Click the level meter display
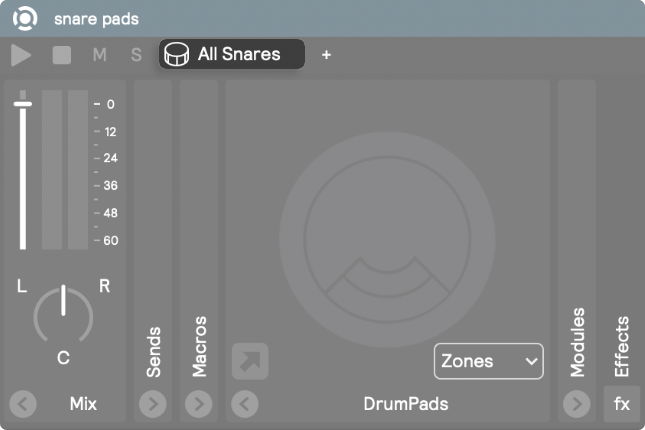 point(64,170)
